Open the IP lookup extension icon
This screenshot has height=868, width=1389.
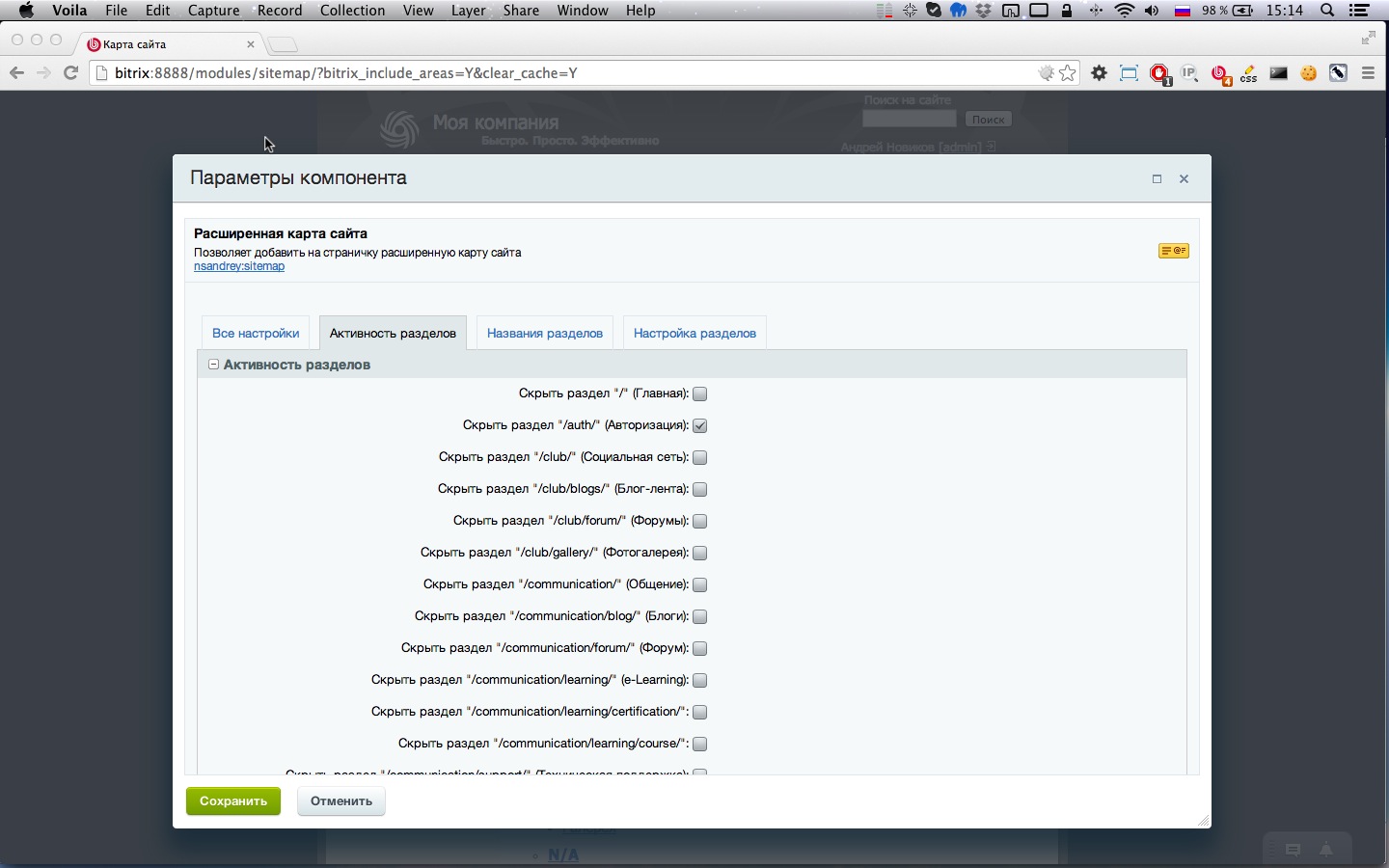pyautogui.click(x=1189, y=73)
